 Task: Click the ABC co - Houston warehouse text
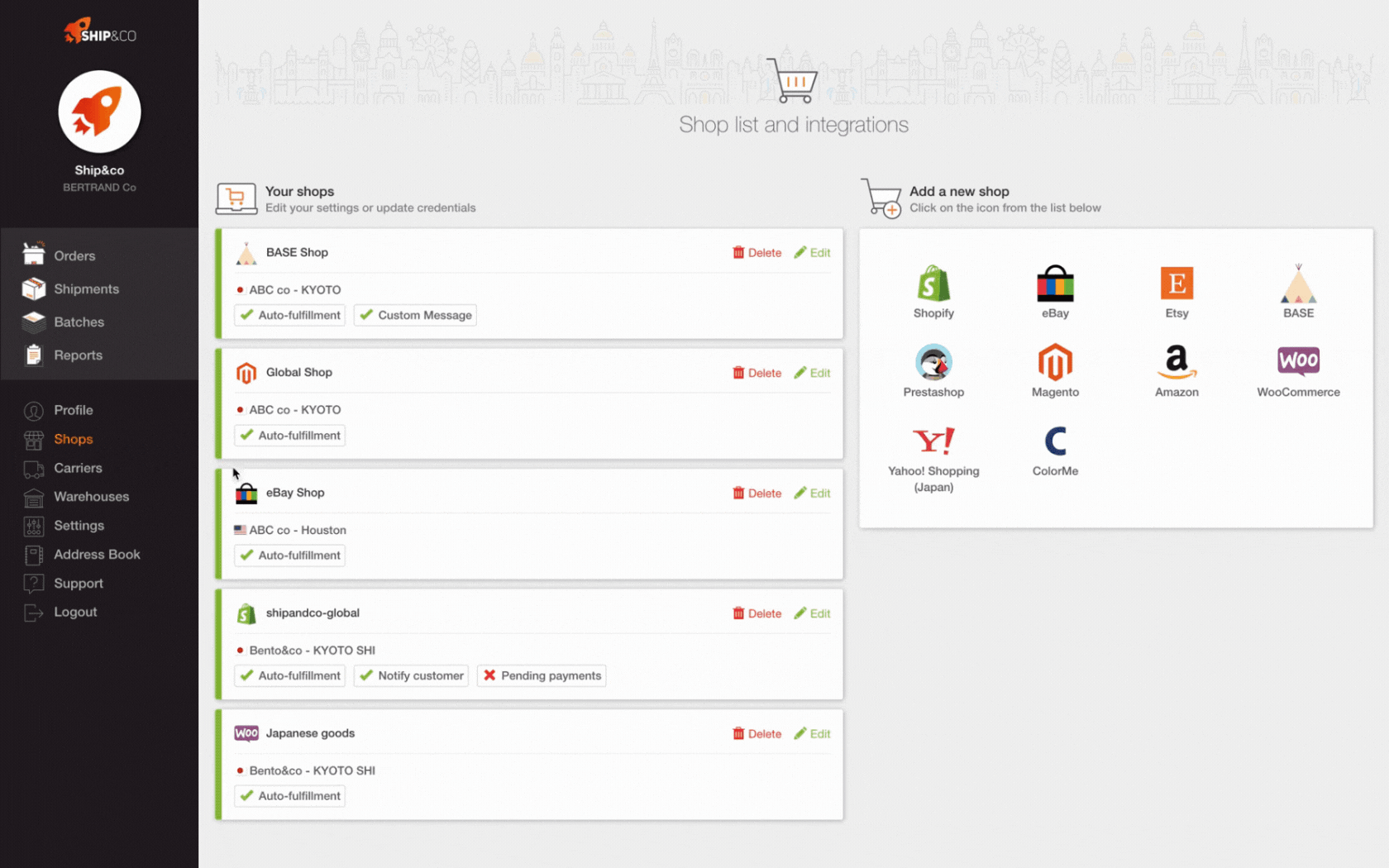coord(298,530)
